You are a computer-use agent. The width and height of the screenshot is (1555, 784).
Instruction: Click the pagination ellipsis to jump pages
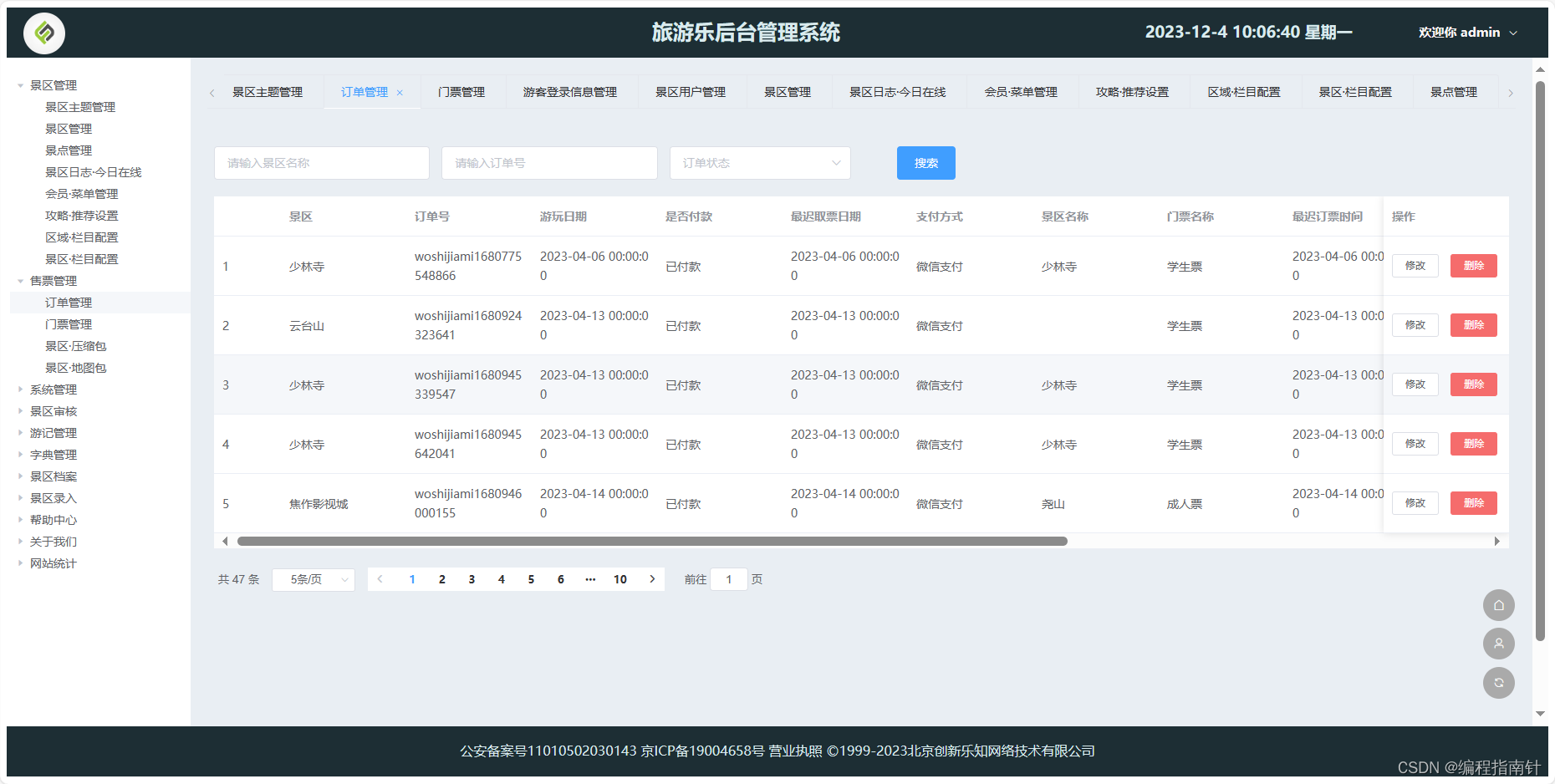590,579
